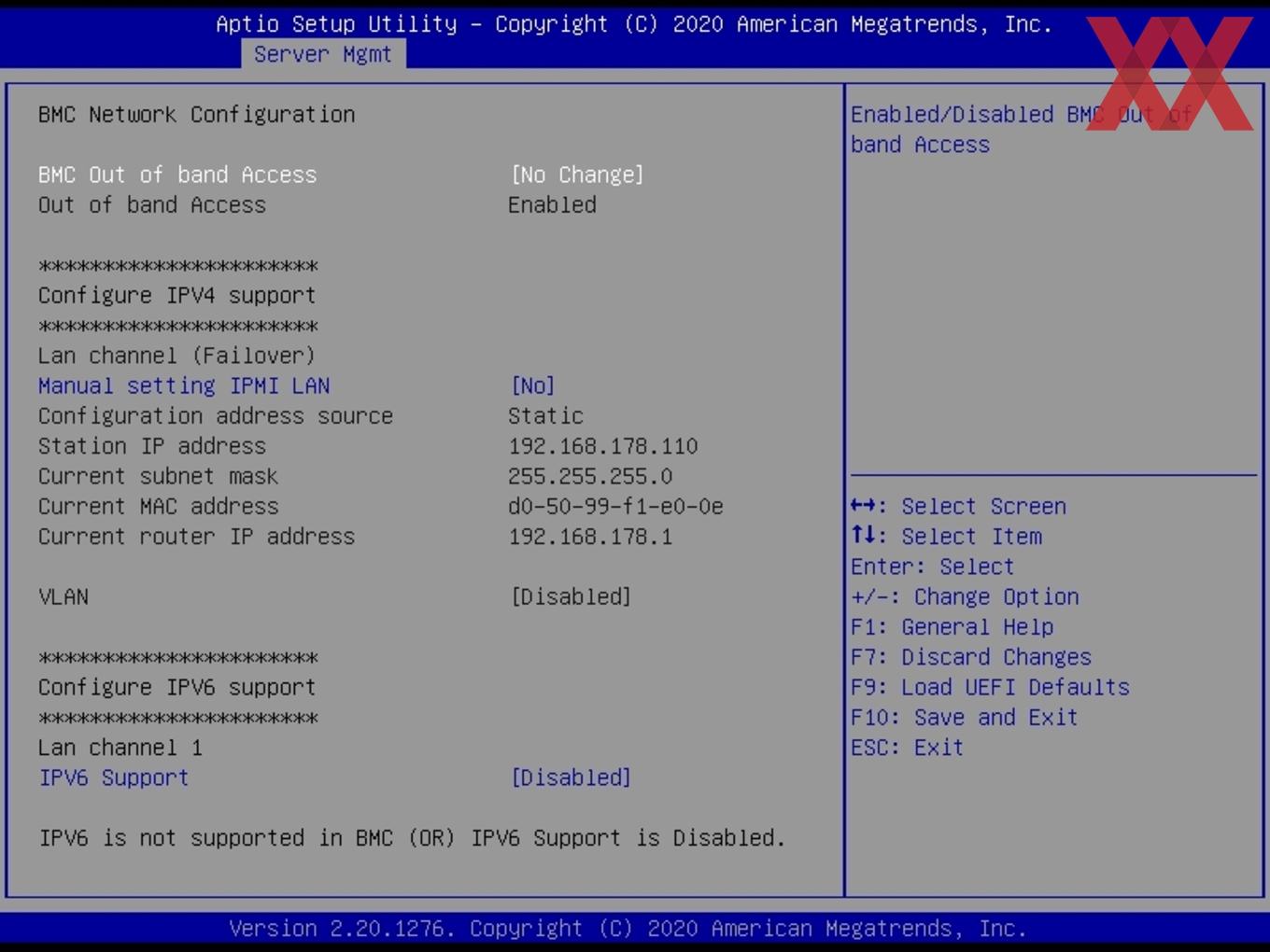The height and width of the screenshot is (952, 1270).
Task: Select the Manual setting IPMI LAN label
Action: (184, 385)
